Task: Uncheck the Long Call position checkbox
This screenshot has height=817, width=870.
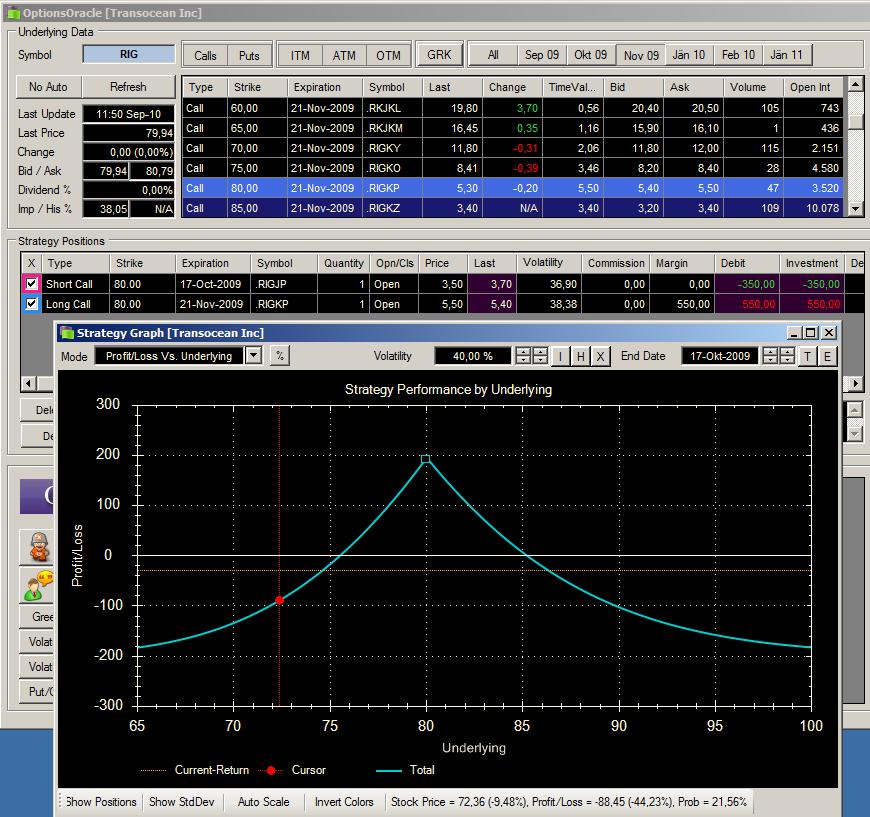Action: (x=32, y=304)
